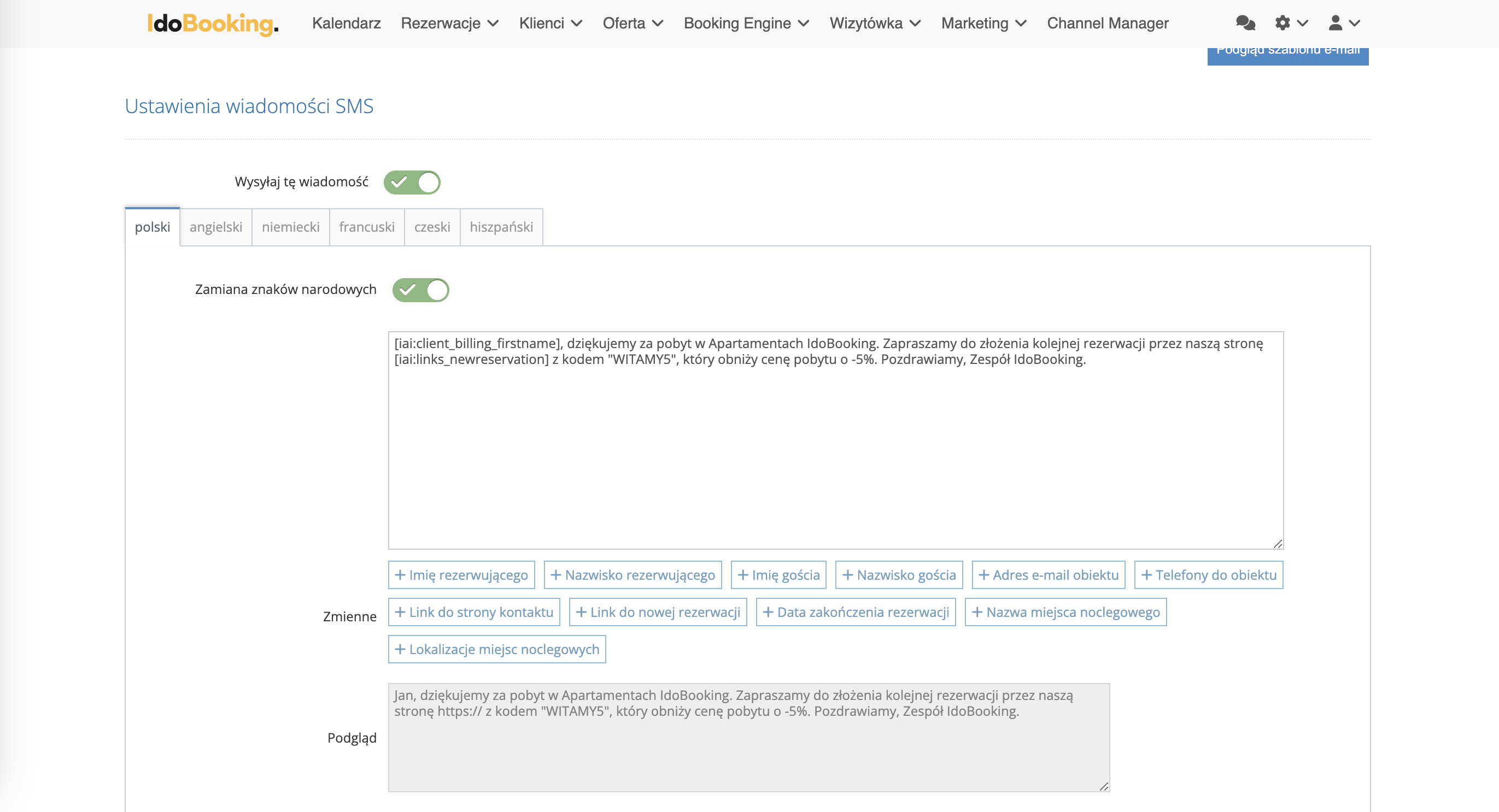Disable the Wysyłaj tę wiadomość toggle
Viewport: 1499px width, 812px height.
(412, 182)
